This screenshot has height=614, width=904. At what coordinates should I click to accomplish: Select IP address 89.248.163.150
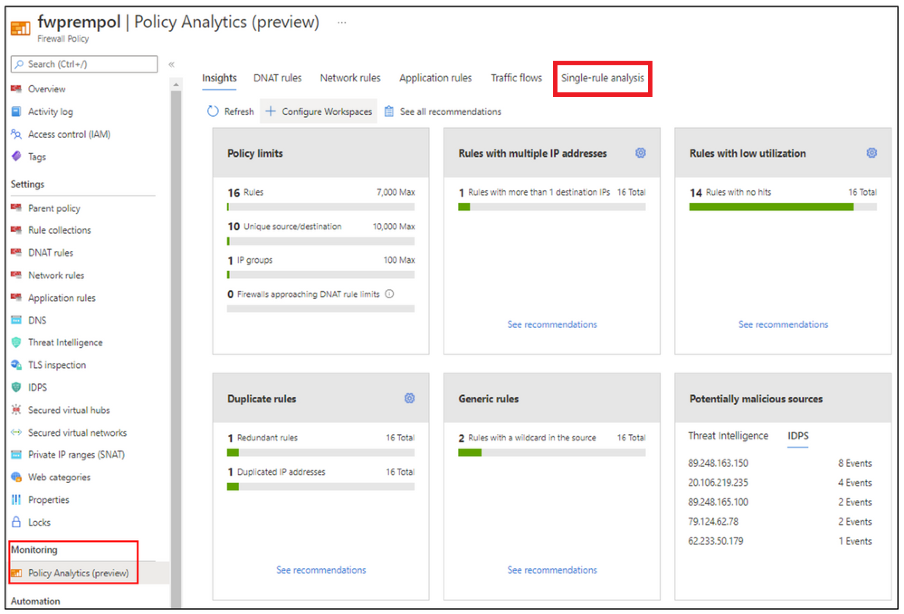[x=718, y=463]
